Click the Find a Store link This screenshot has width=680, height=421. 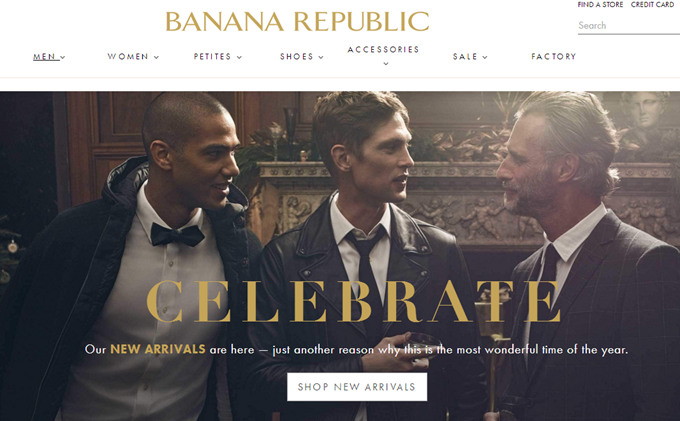(600, 5)
